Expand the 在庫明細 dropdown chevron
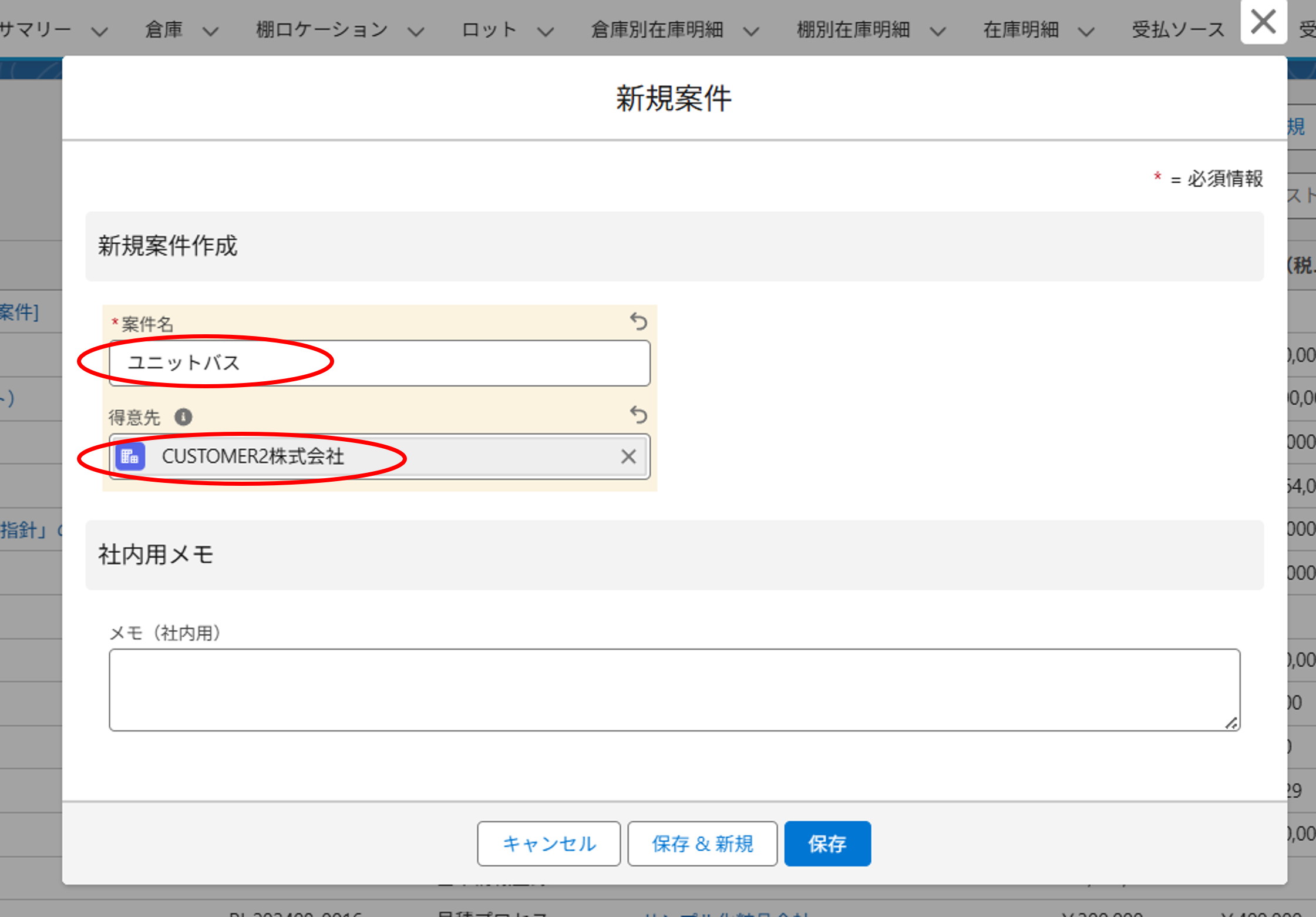This screenshot has width=1316, height=917. 1086,32
